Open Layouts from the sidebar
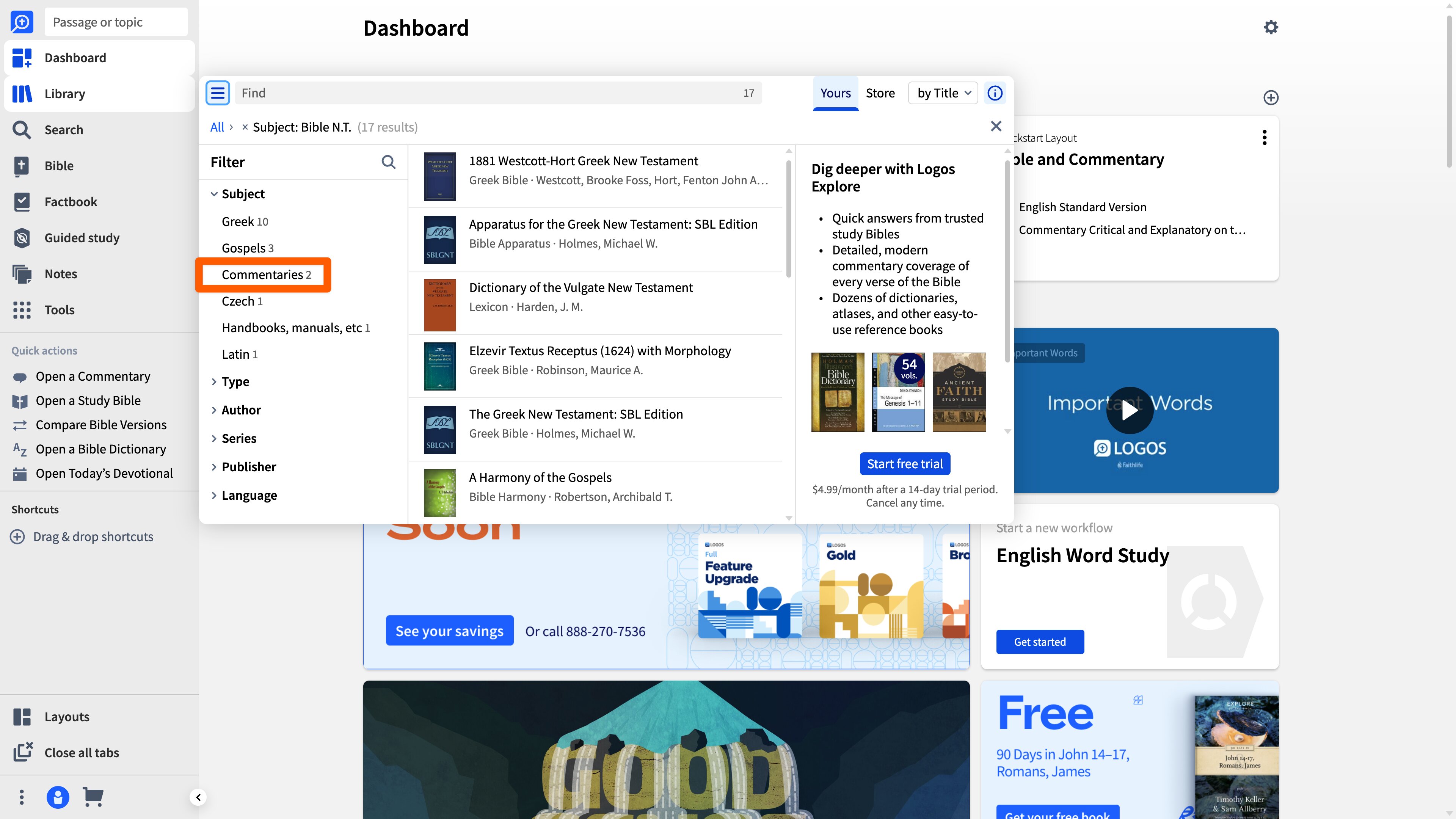The image size is (1456, 819). pos(99,717)
